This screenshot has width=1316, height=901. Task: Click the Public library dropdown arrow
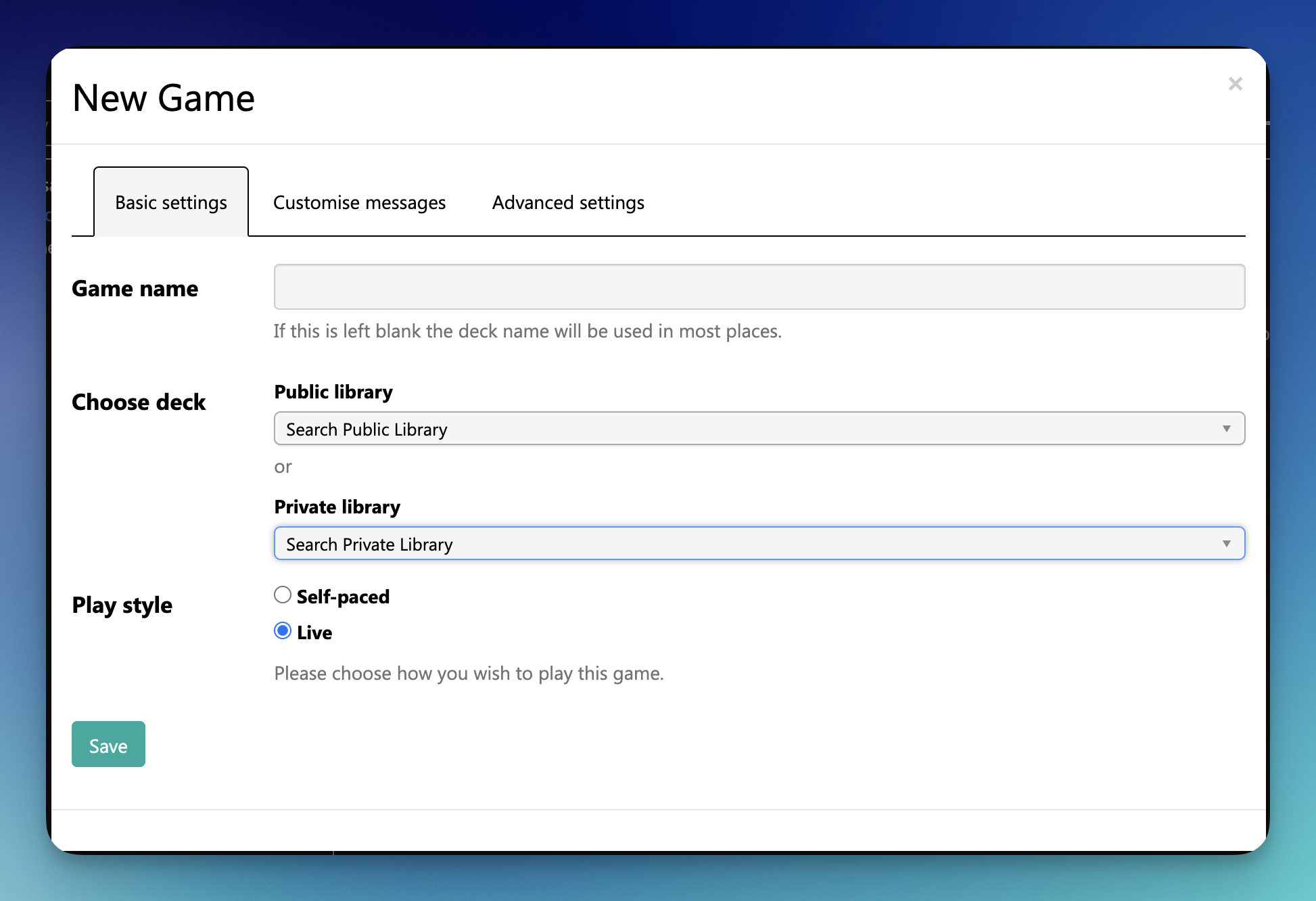pyautogui.click(x=1226, y=429)
